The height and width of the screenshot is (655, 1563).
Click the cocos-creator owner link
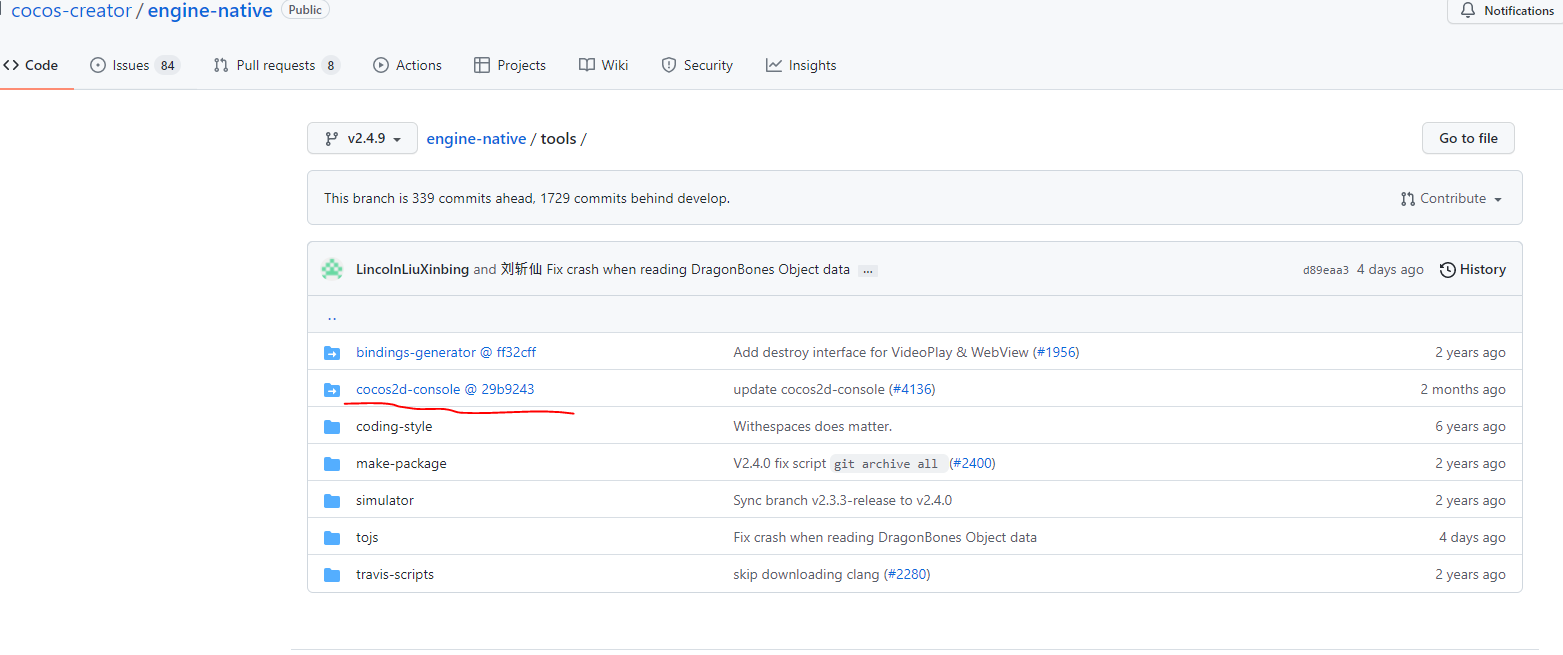[x=71, y=11]
